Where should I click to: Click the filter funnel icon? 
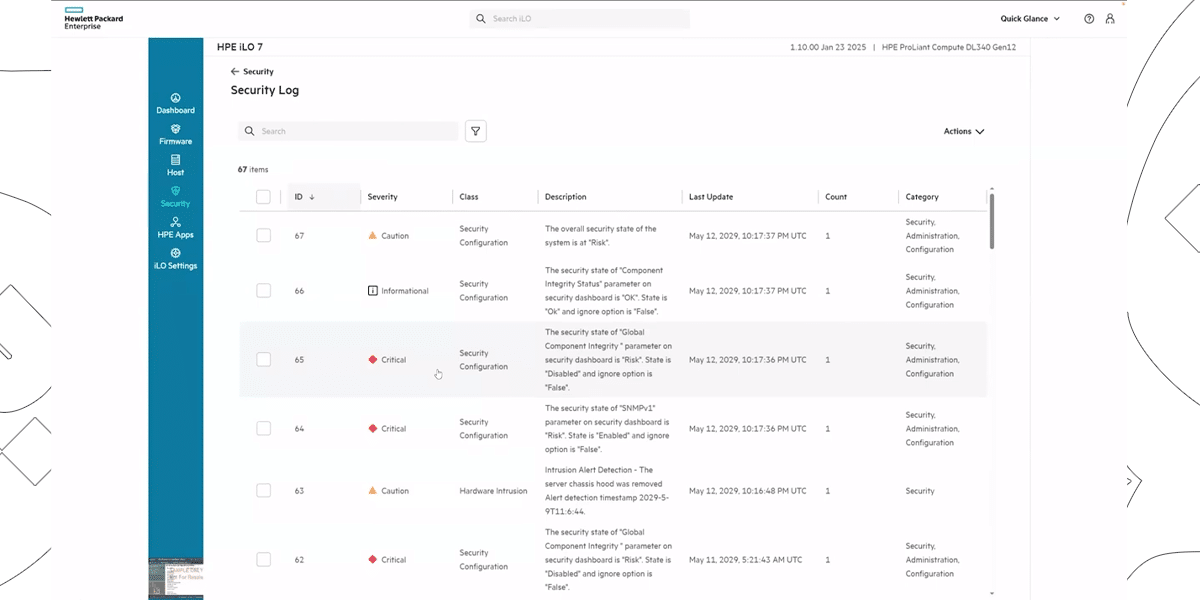pyautogui.click(x=475, y=131)
